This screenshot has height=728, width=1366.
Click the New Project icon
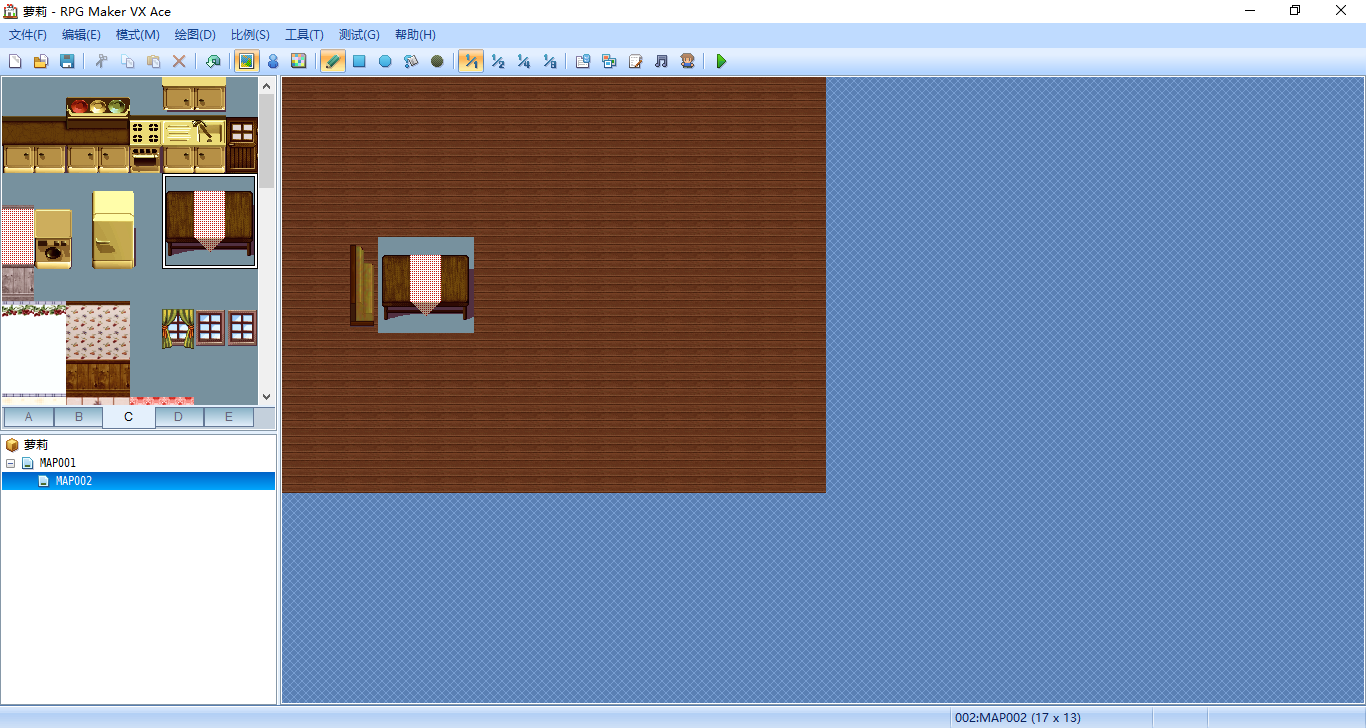pos(15,61)
